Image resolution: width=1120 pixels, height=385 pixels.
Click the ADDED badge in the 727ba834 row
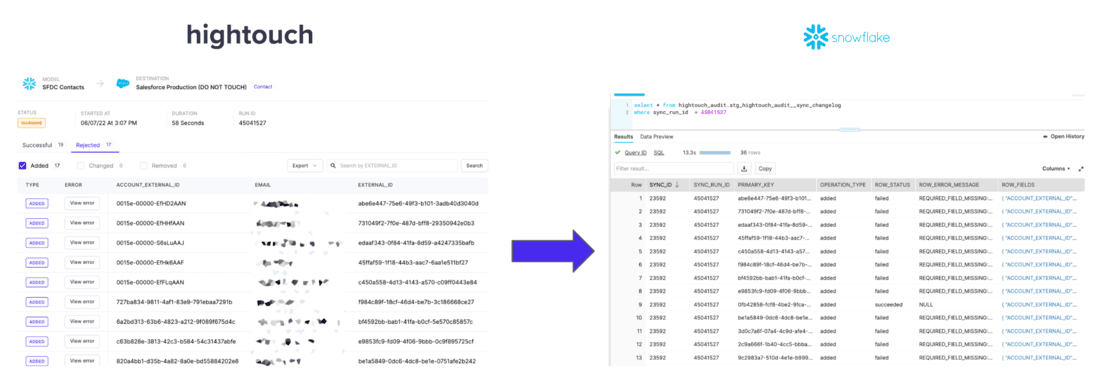36,302
